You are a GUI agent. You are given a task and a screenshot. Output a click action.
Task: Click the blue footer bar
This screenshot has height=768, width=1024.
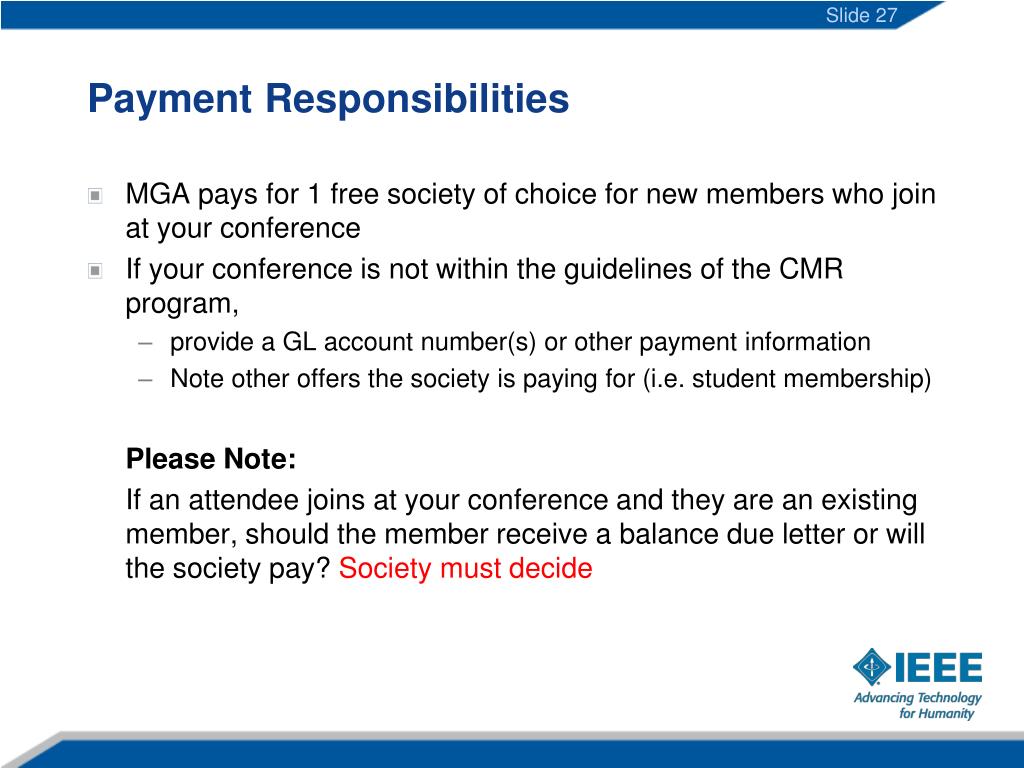point(512,754)
